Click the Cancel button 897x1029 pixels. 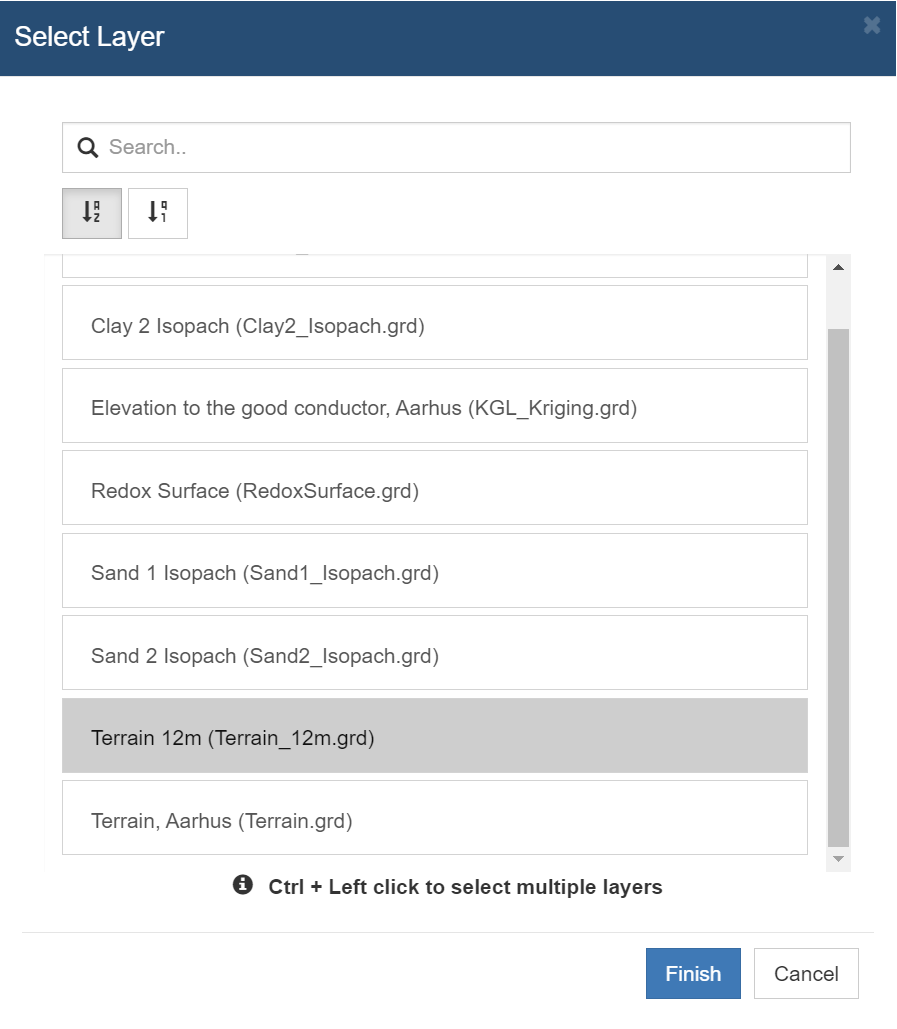pyautogui.click(x=806, y=973)
